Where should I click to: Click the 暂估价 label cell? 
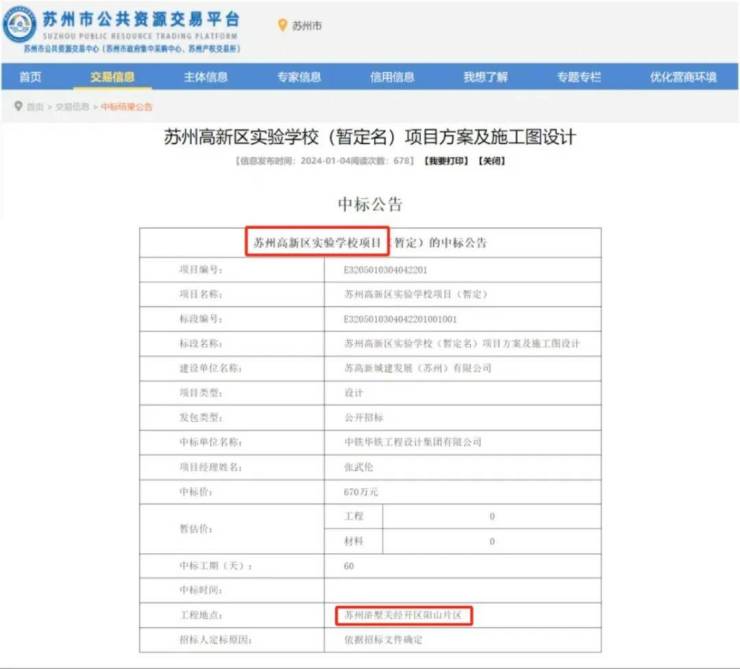coord(232,529)
